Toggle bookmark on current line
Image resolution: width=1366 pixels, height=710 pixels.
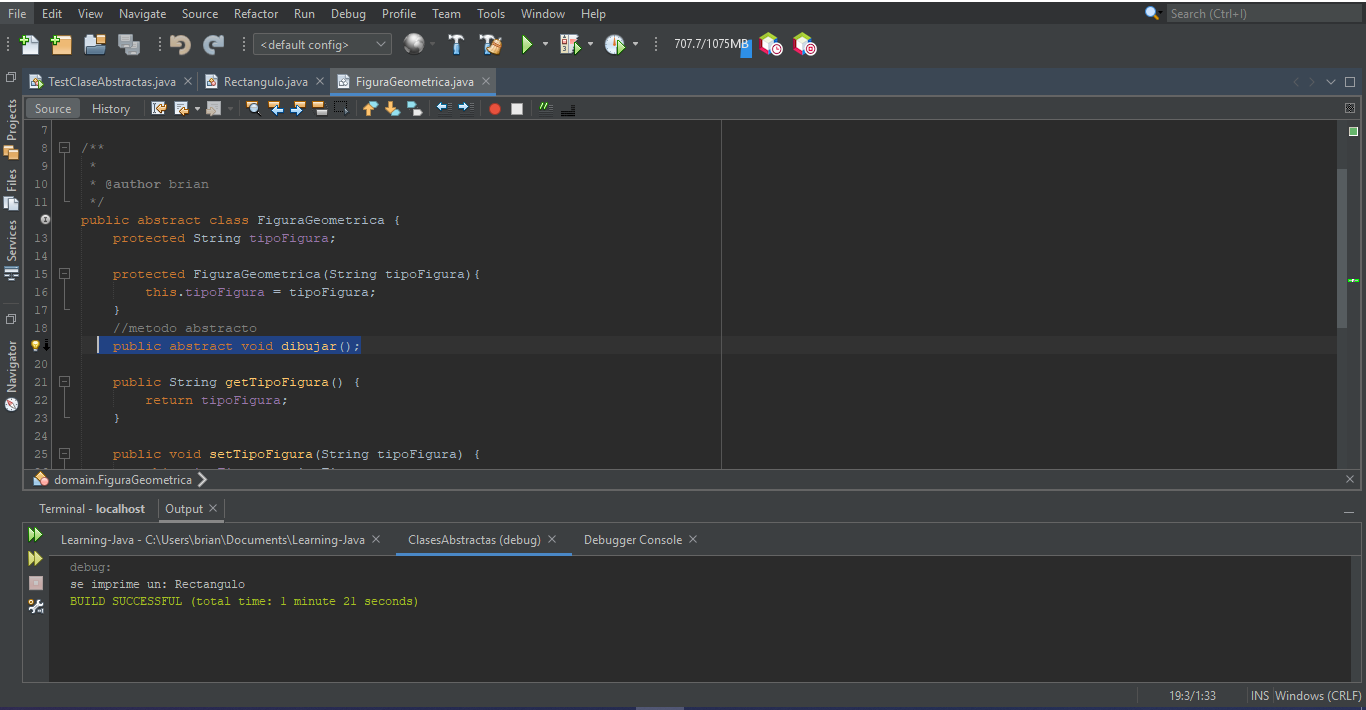tap(414, 108)
